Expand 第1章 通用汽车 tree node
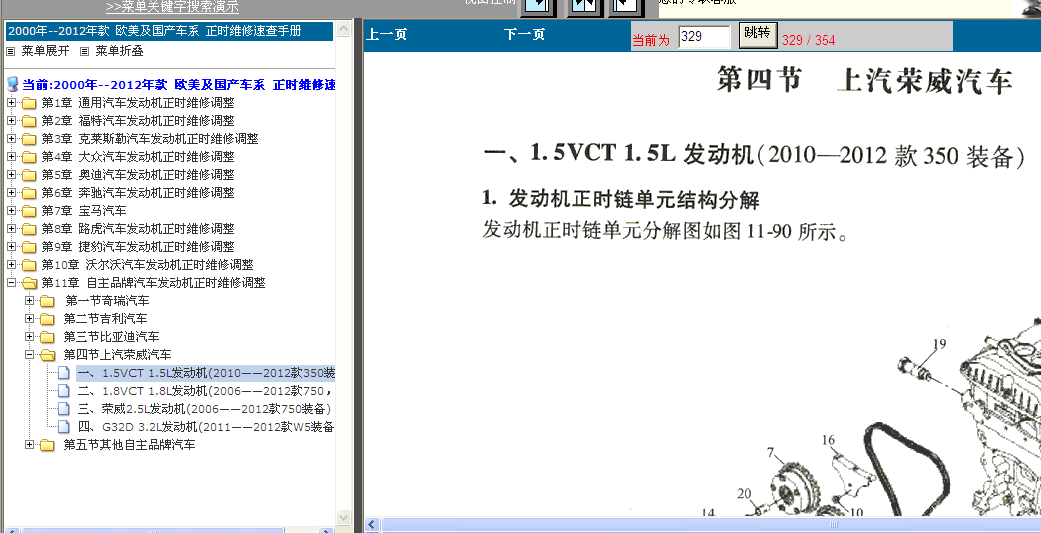Screen dimensions: 1041x533 pyautogui.click(x=11, y=102)
